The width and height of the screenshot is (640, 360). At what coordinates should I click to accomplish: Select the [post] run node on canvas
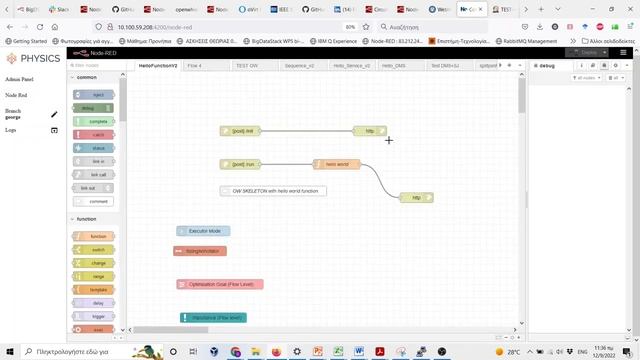pyautogui.click(x=240, y=164)
